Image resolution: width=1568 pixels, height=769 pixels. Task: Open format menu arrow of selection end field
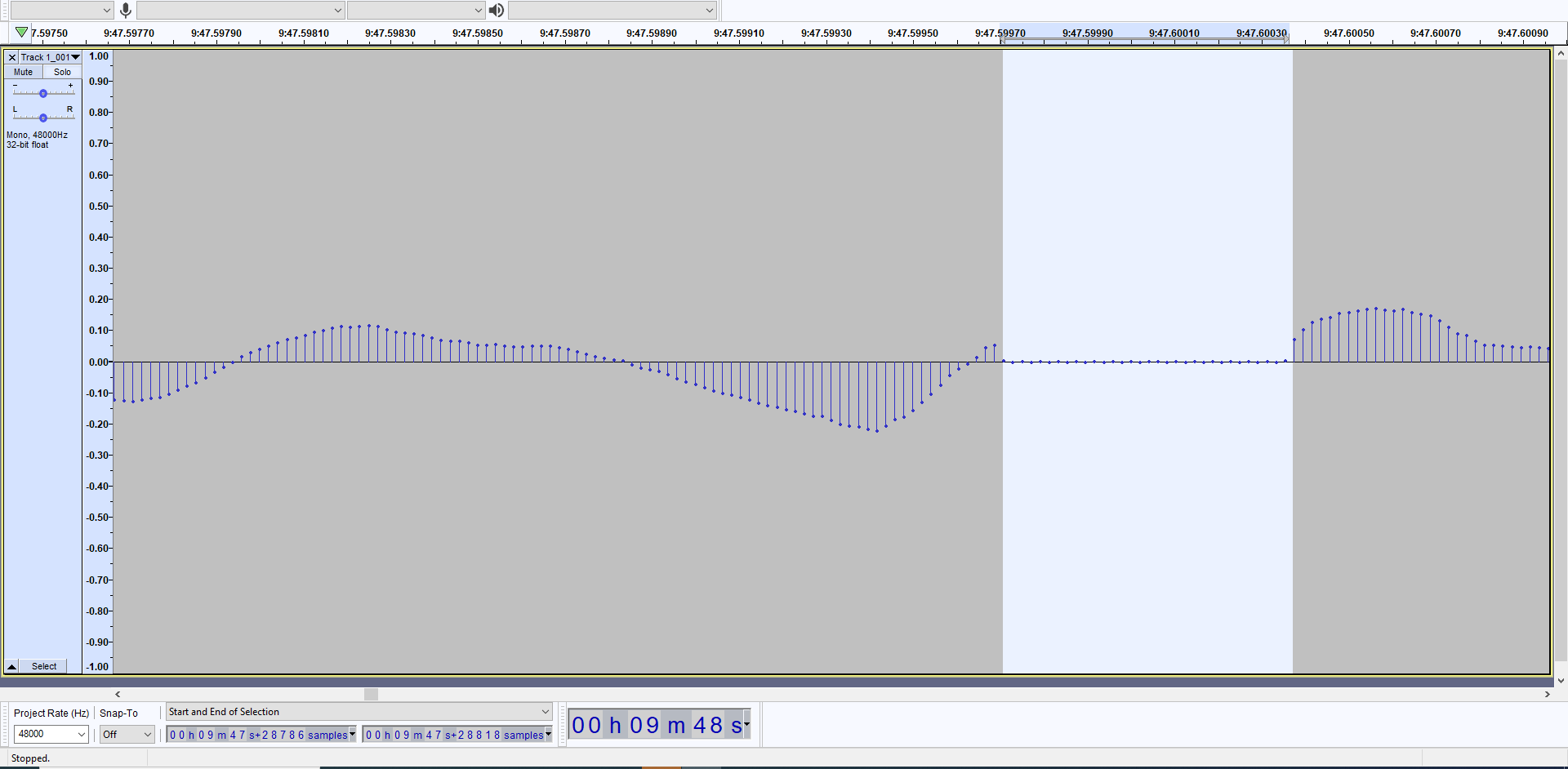tap(549, 734)
